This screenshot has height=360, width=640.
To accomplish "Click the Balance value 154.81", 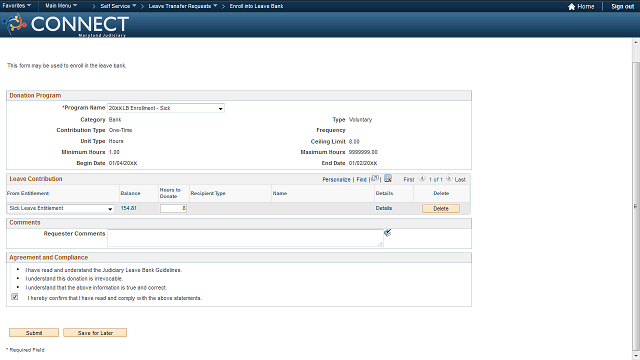I will tap(129, 208).
